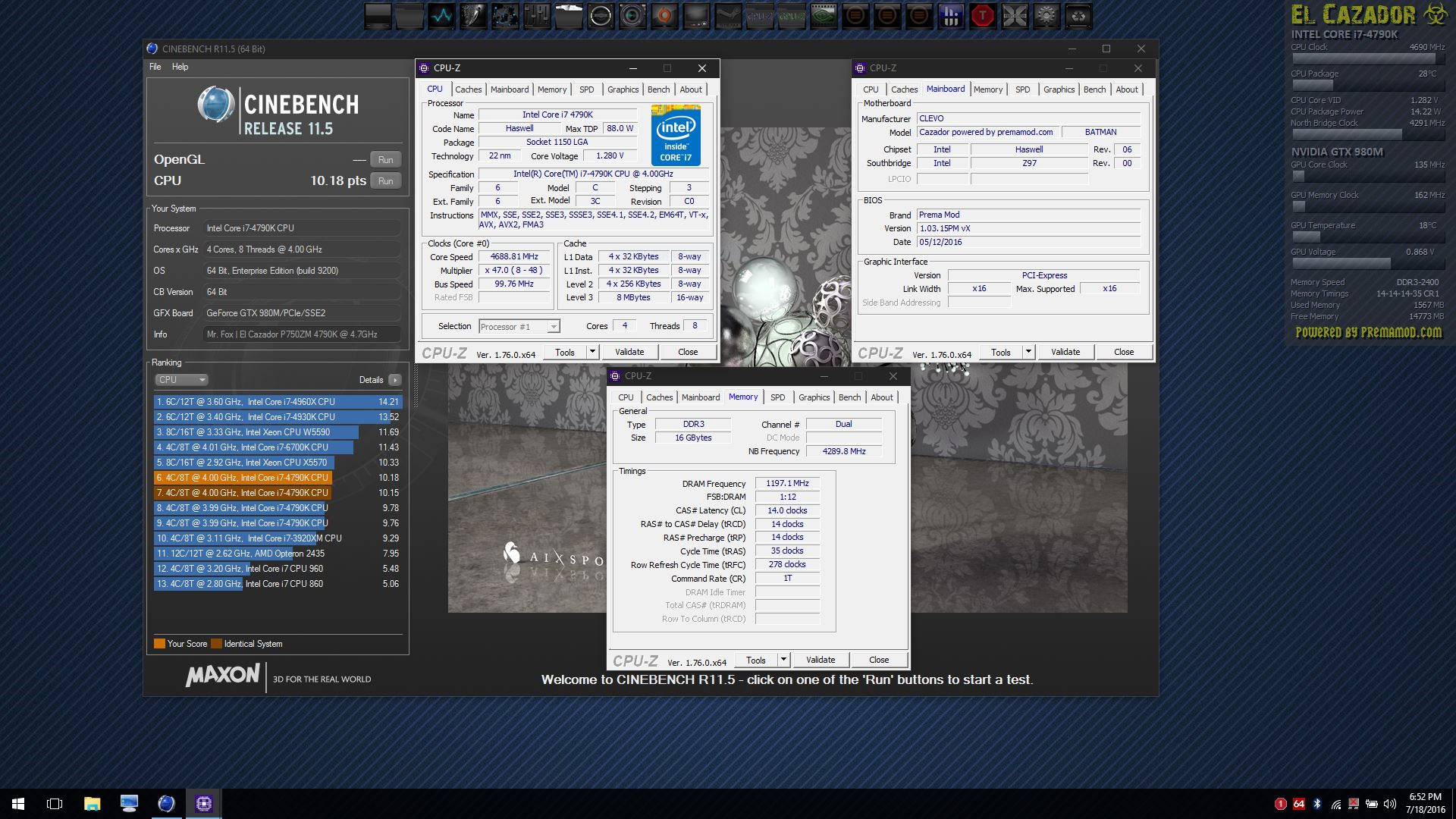Select ranking row Intel Core i7-6700K CPU
The image size is (1456, 819).
coord(278,447)
